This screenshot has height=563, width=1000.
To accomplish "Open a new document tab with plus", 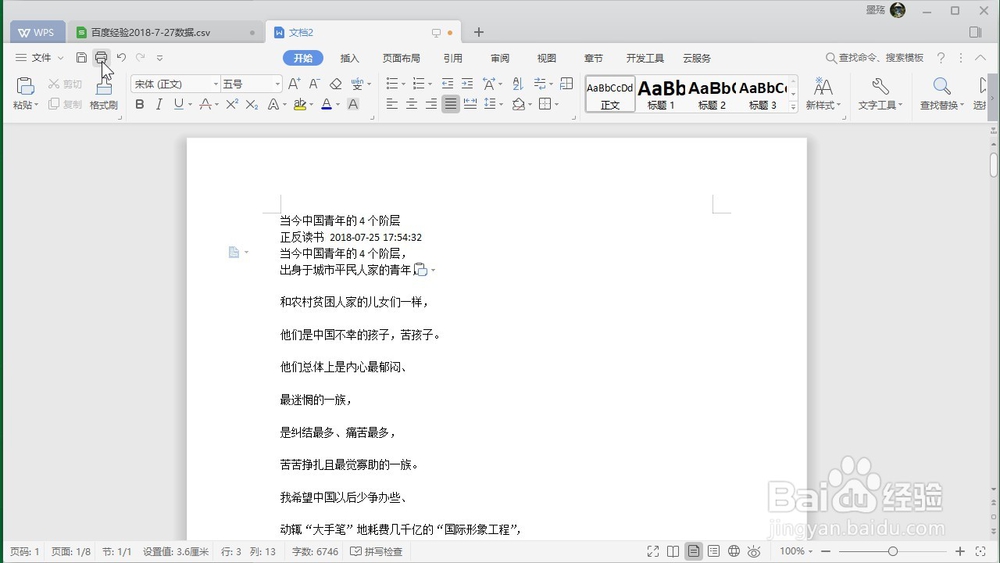I will pyautogui.click(x=479, y=32).
